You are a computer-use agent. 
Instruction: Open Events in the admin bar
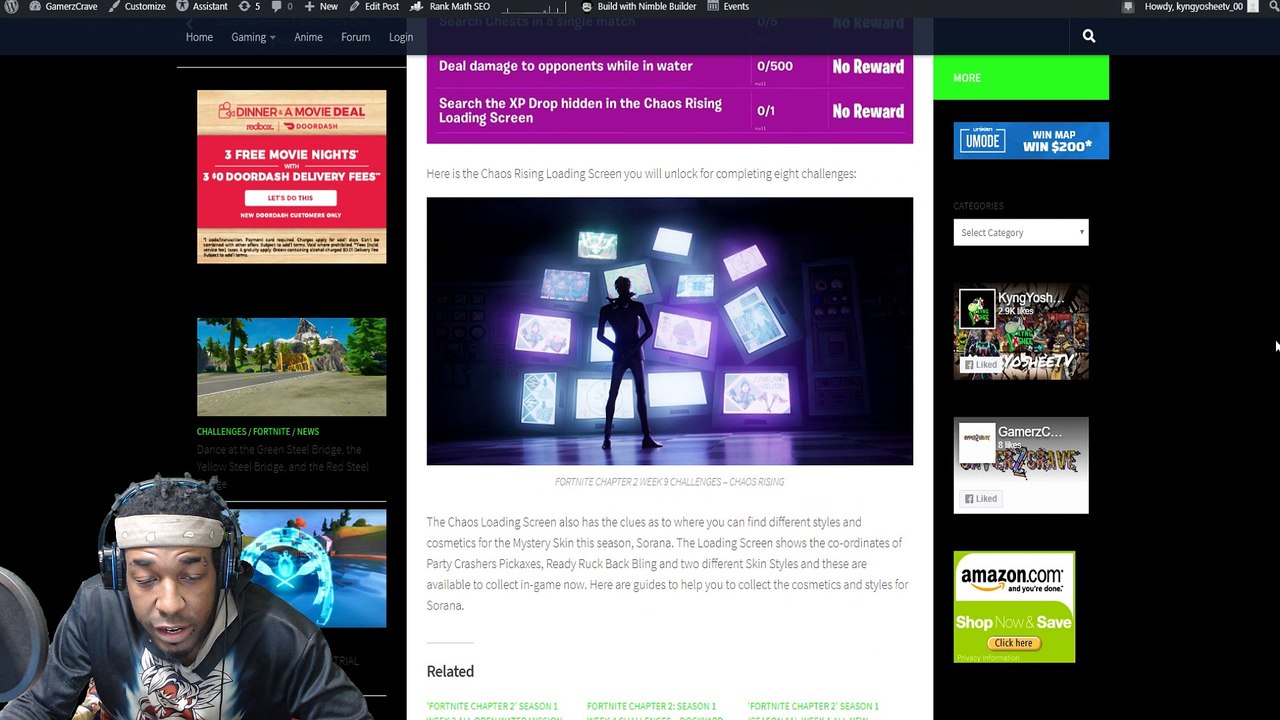pos(728,6)
